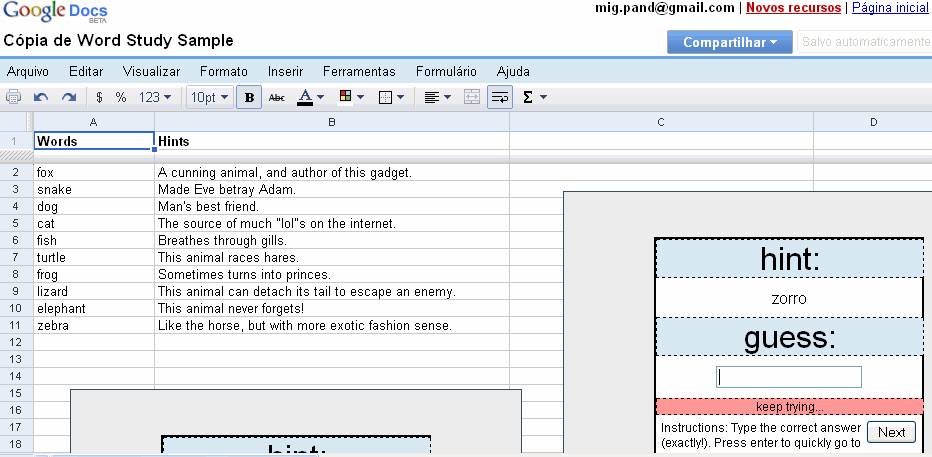This screenshot has height=457, width=932.
Task: Open the cell background color picker
Action: tap(351, 97)
